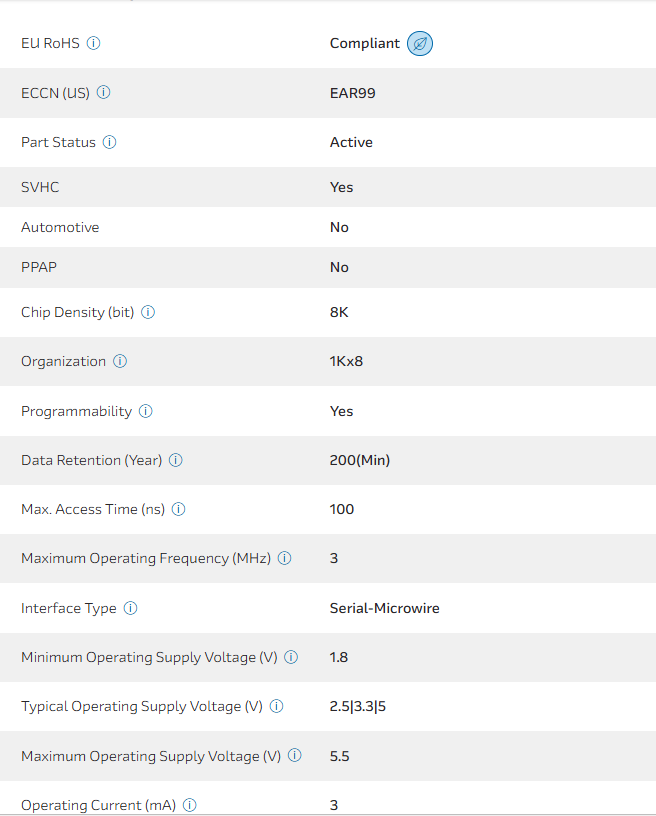The height and width of the screenshot is (816, 656).
Task: Open the Operating Current (mA) info icon
Action: pos(190,805)
